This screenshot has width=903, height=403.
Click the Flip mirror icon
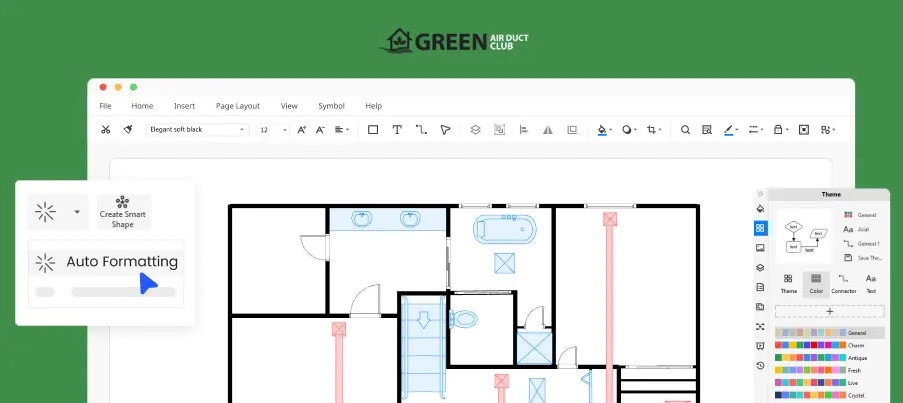point(548,130)
